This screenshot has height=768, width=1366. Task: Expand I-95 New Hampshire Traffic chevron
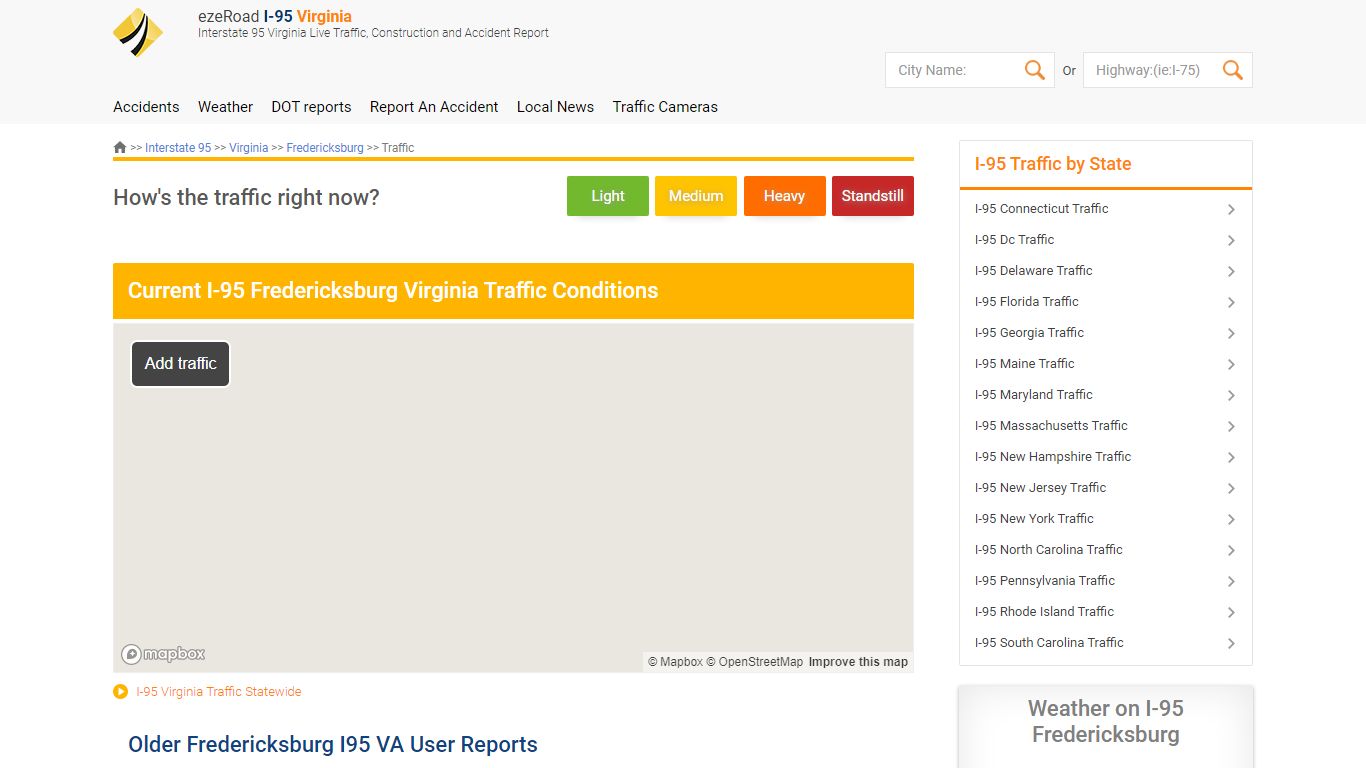point(1231,457)
